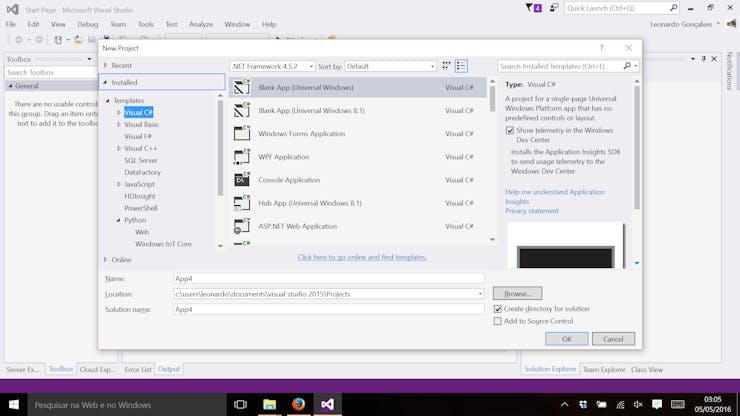Pick the ASP.NET Web Application template icon

pyautogui.click(x=242, y=226)
